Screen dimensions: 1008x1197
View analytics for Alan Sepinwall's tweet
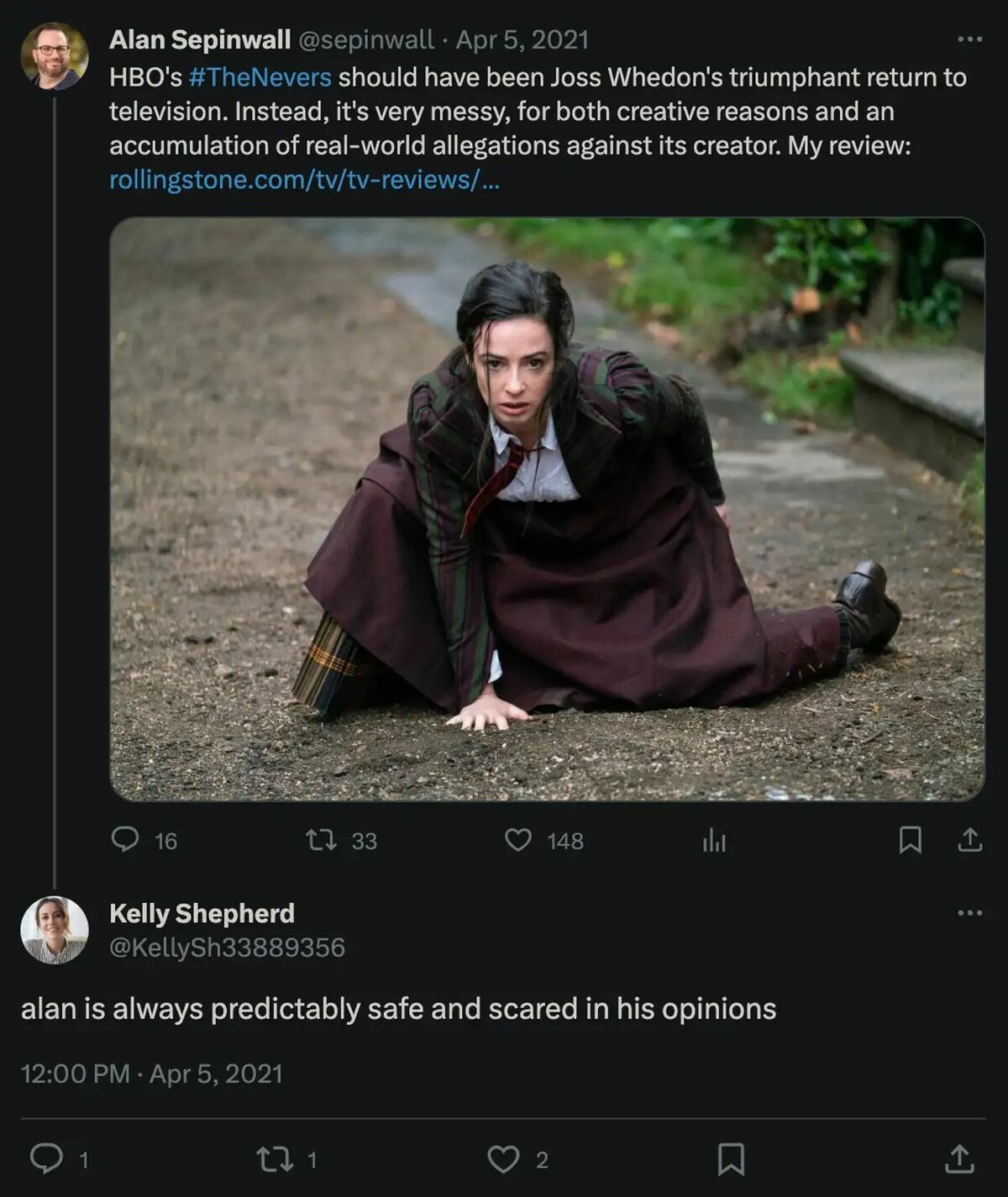point(714,839)
